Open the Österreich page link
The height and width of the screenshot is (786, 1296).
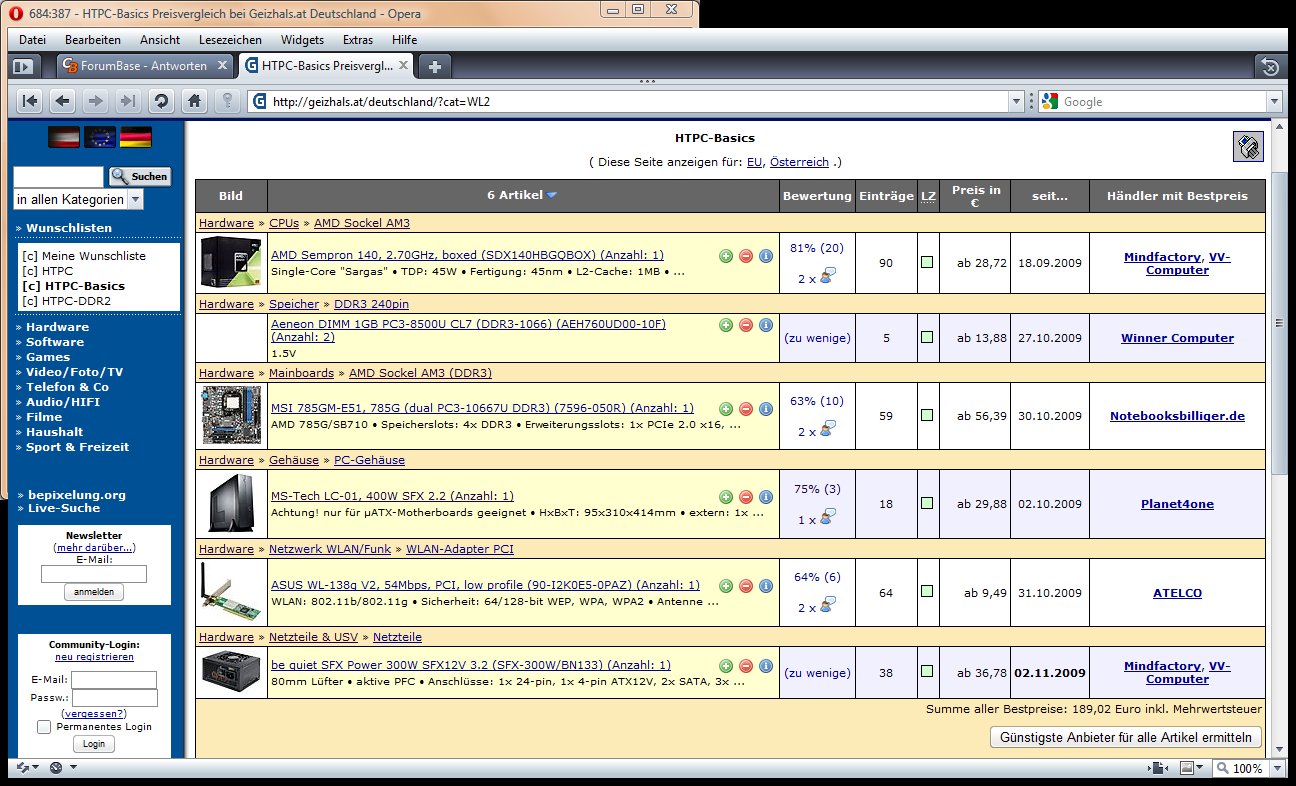pyautogui.click(x=799, y=162)
